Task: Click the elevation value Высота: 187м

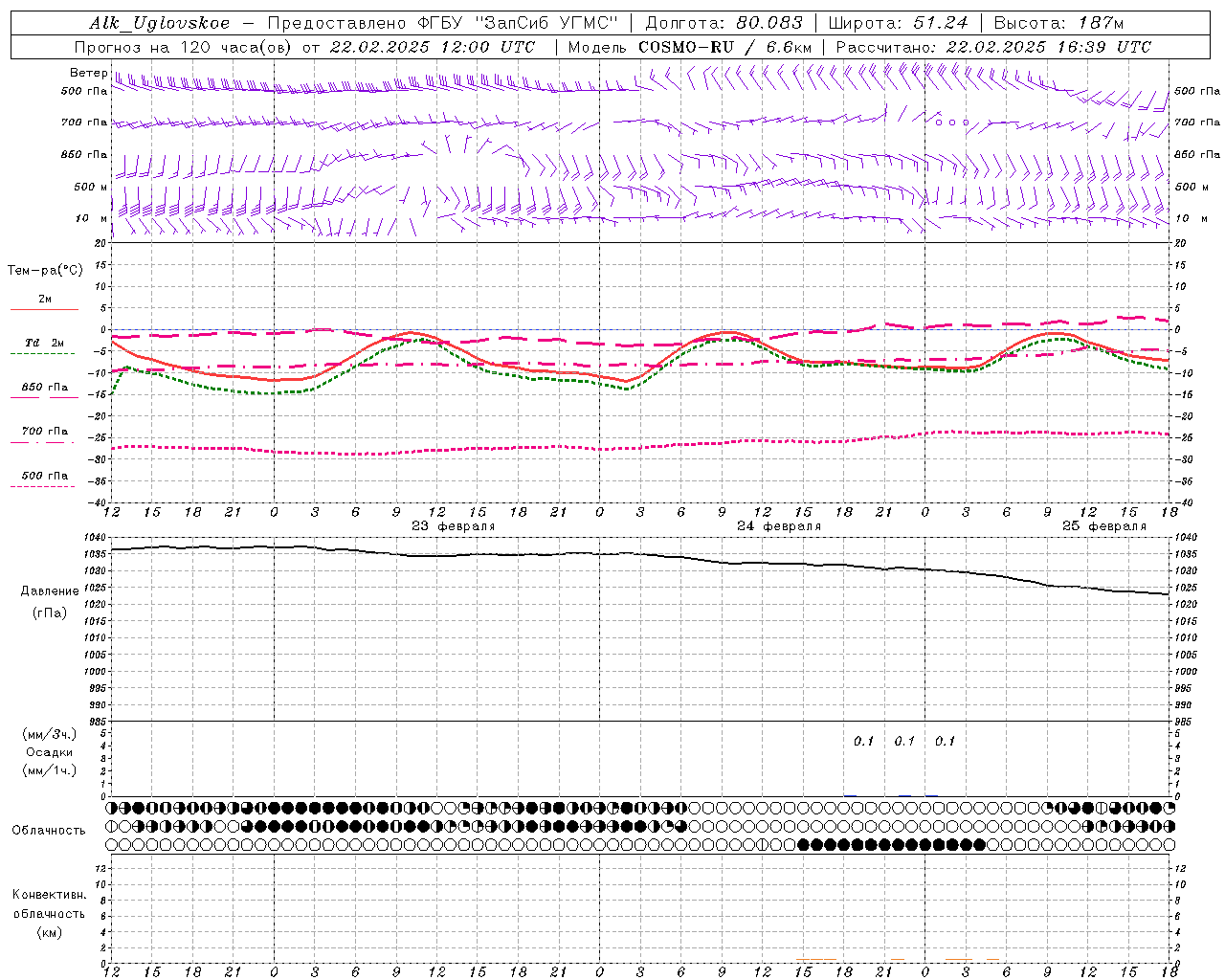Action: point(1058,23)
